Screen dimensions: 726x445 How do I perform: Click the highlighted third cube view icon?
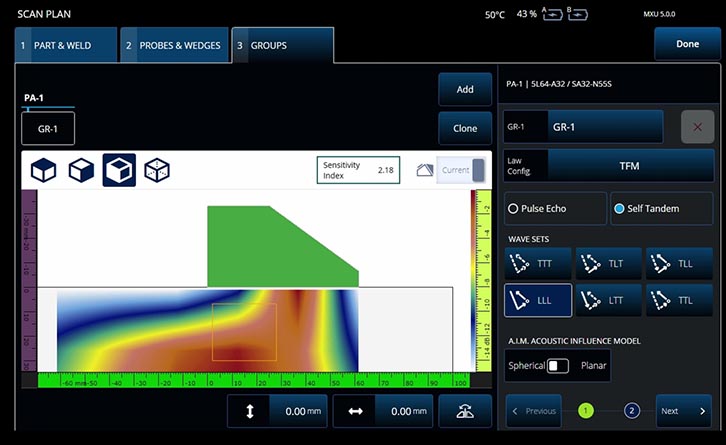coord(119,170)
